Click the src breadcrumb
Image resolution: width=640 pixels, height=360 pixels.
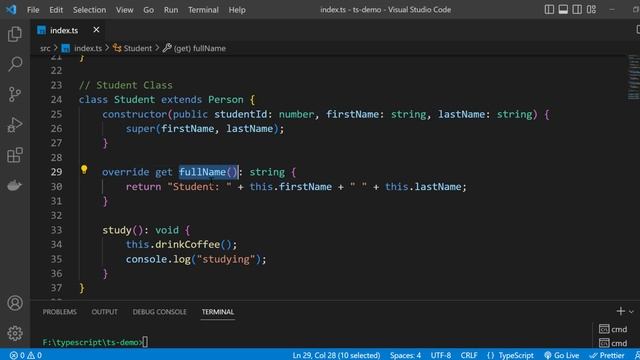point(45,48)
